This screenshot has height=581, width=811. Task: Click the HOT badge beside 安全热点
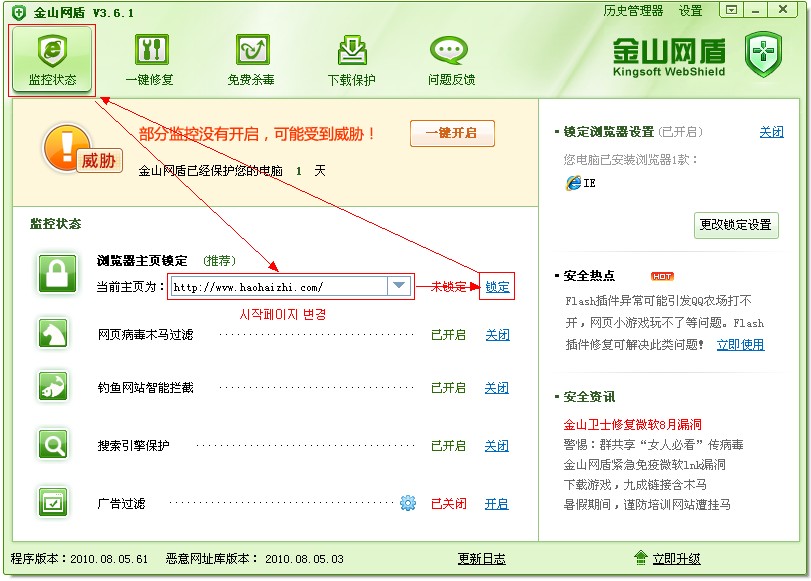tap(662, 276)
